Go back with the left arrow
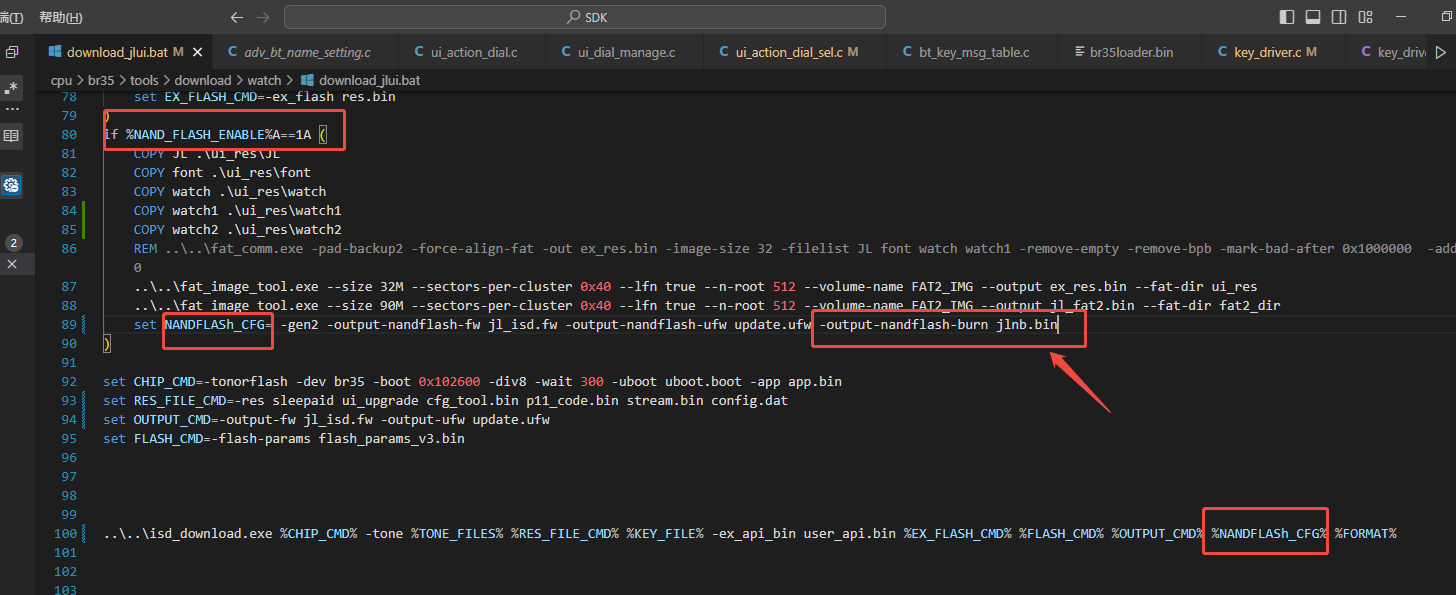The width and height of the screenshot is (1456, 595). click(x=236, y=17)
